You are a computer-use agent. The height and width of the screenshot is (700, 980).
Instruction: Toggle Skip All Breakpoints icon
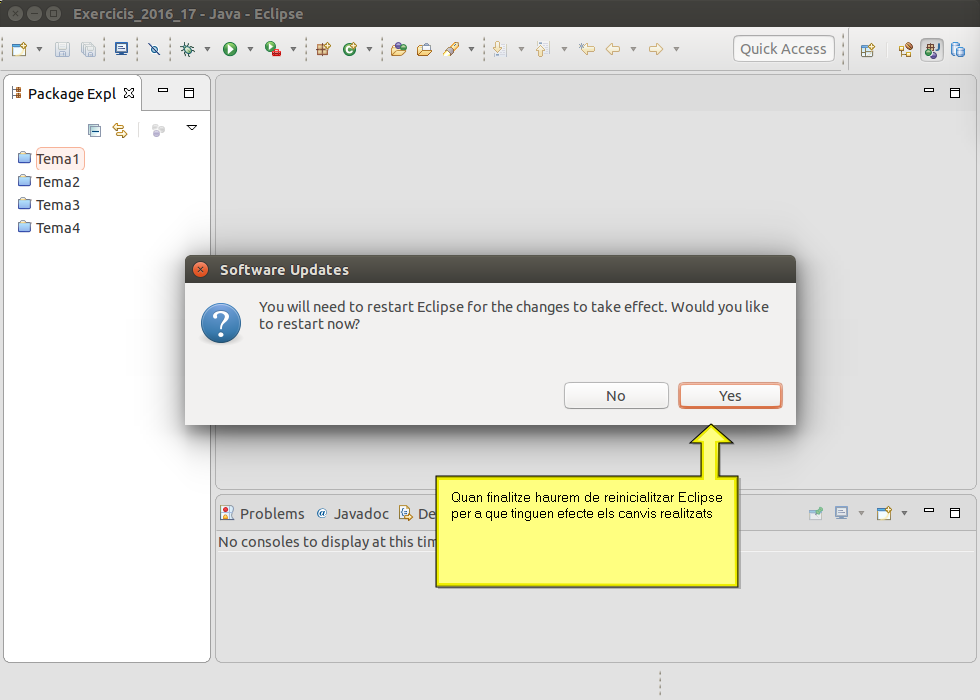click(154, 49)
